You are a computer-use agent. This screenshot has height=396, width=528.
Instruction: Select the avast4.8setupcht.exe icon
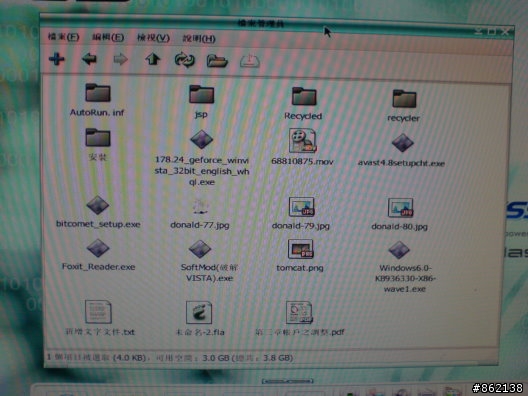(x=402, y=143)
